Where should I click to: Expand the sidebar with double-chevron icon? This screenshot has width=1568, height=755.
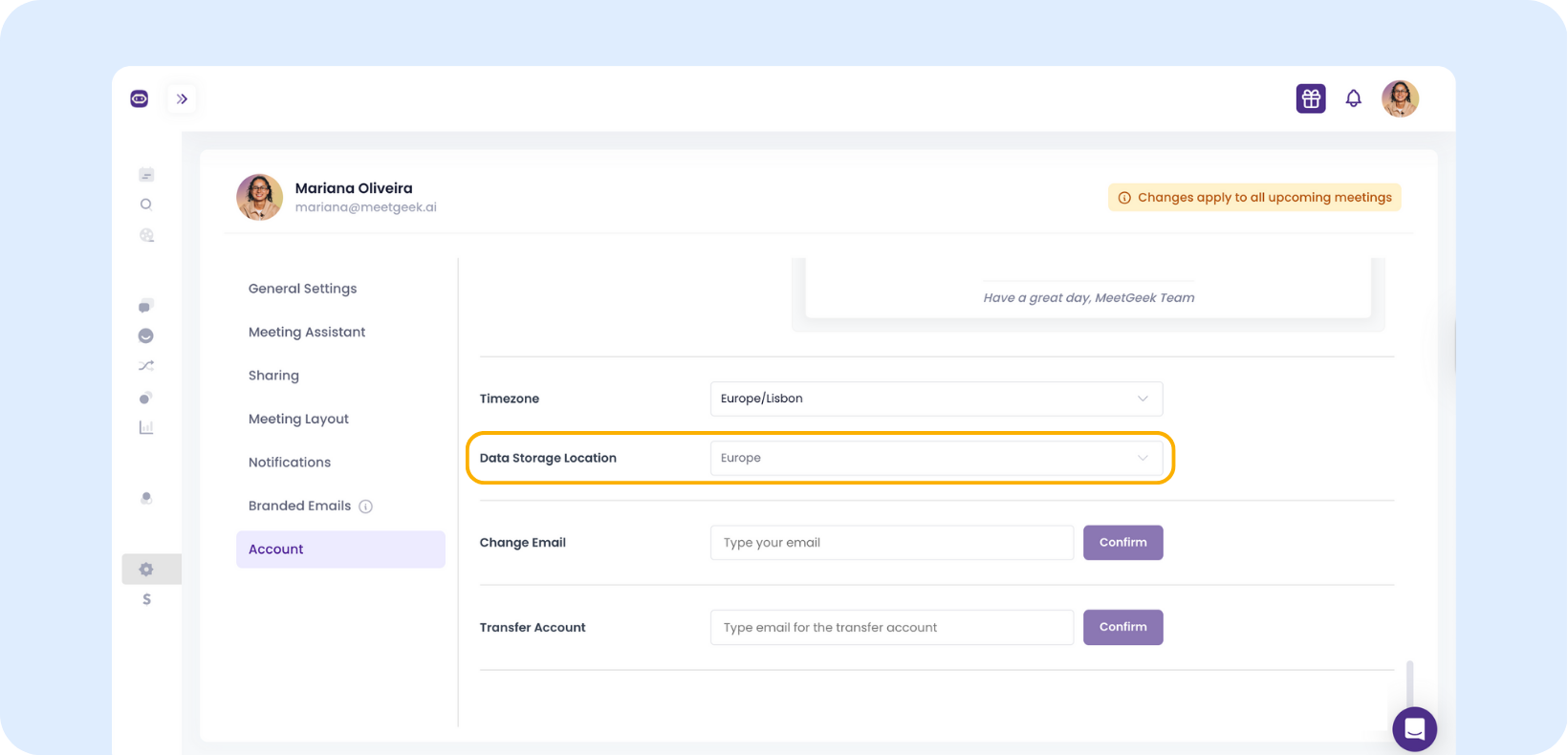182,98
